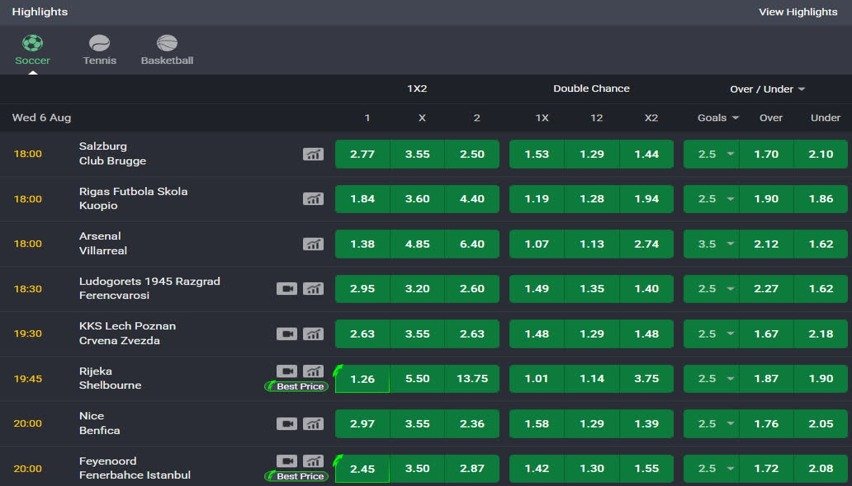Open the 3.5 goals line dropdown for Arsenal

click(x=711, y=244)
